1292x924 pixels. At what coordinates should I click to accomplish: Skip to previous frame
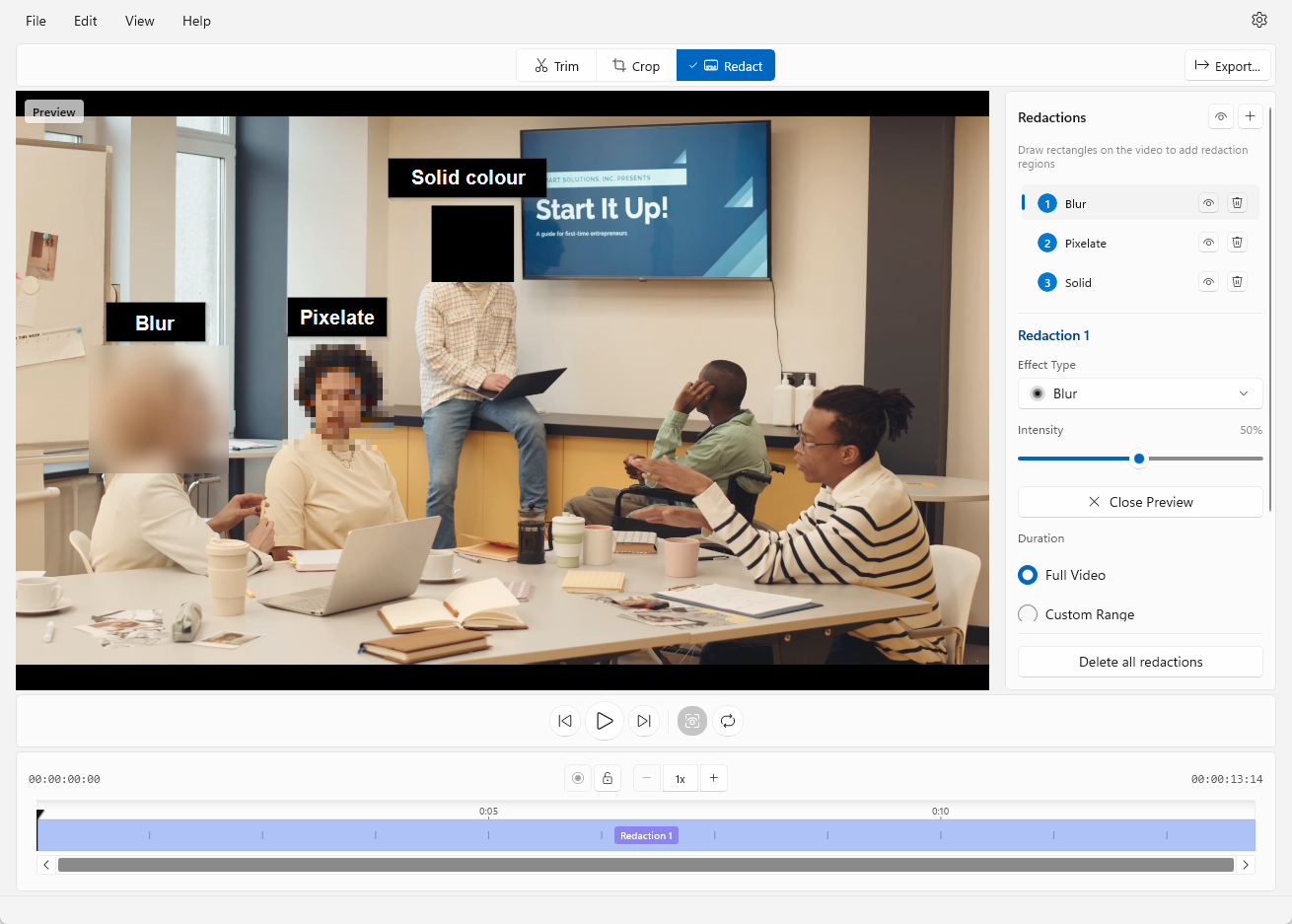[x=565, y=721]
